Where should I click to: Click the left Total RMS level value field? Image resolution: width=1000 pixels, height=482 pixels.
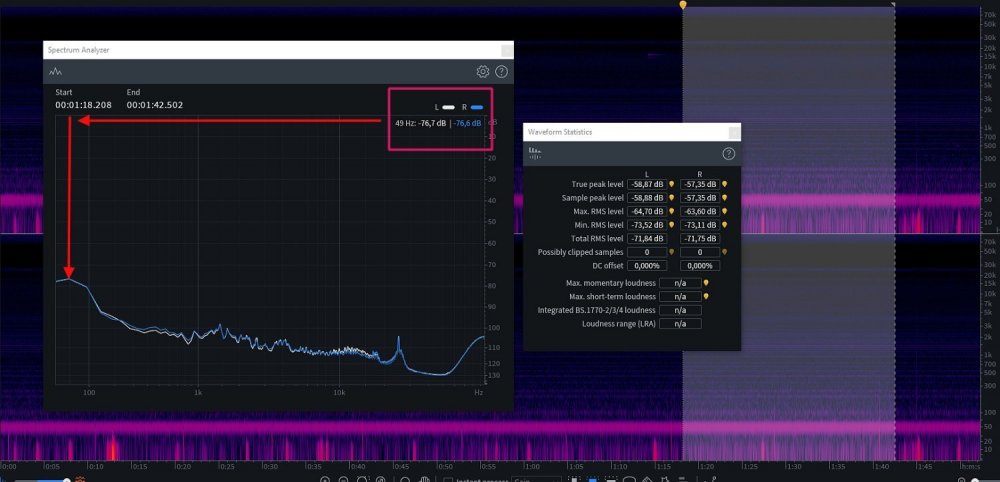click(x=645, y=239)
